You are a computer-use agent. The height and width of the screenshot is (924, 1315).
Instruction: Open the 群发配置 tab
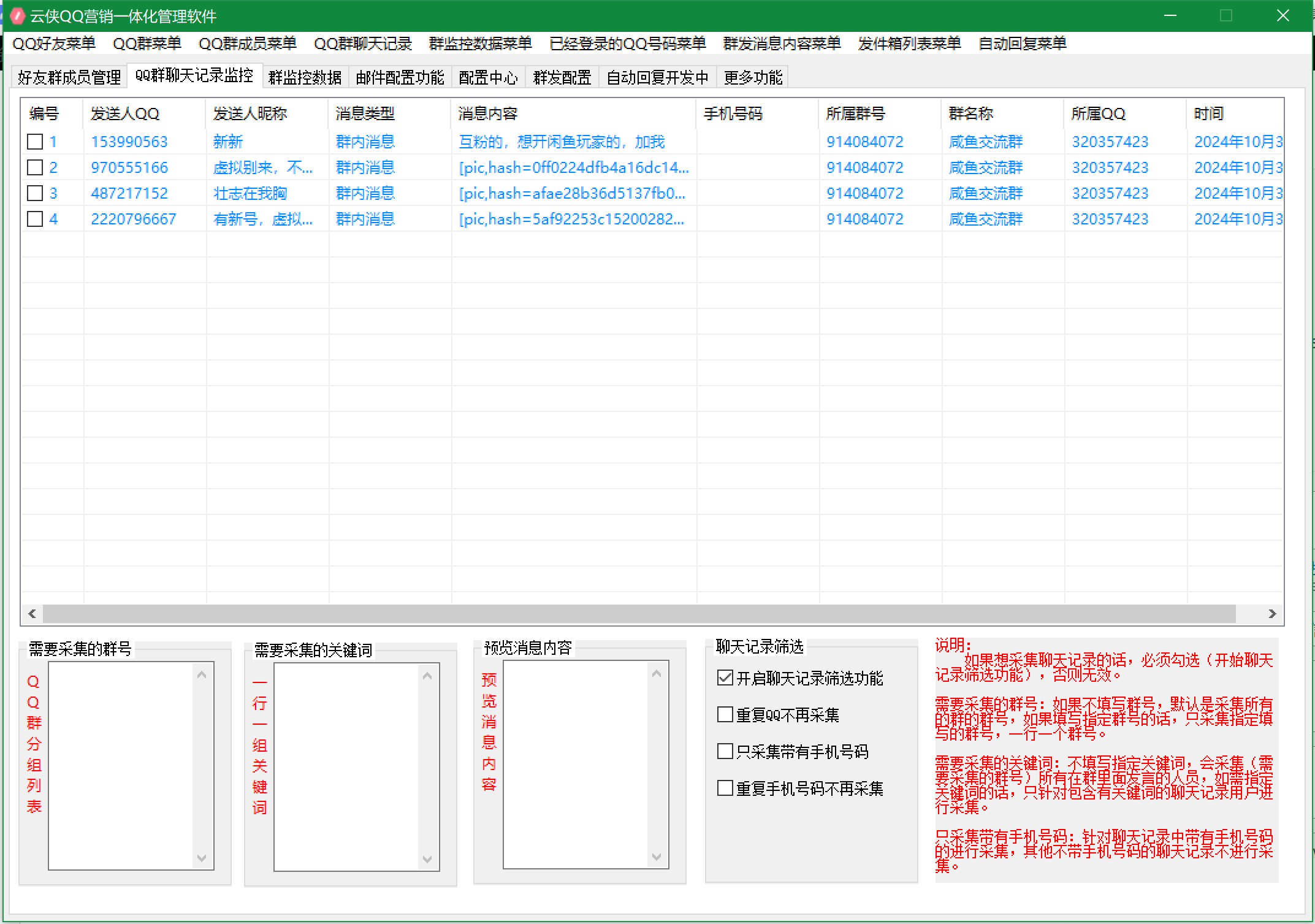(x=562, y=77)
